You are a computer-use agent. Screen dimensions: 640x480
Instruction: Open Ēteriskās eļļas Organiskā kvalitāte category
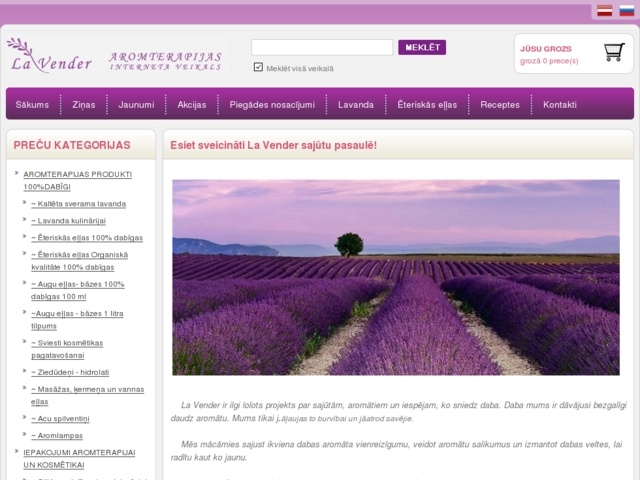[80, 261]
